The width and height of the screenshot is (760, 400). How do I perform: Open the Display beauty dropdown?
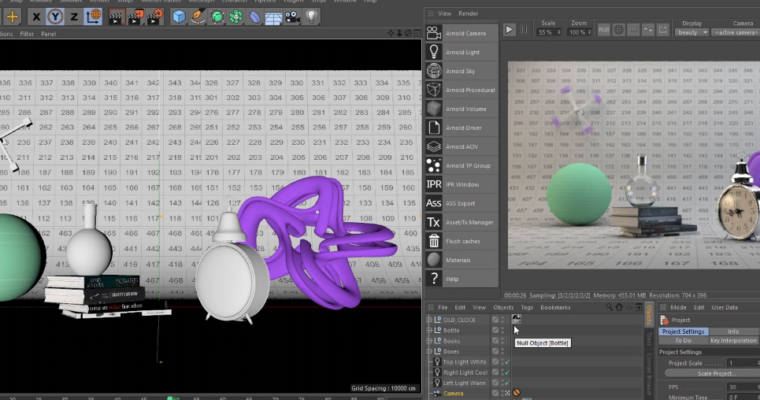point(692,33)
